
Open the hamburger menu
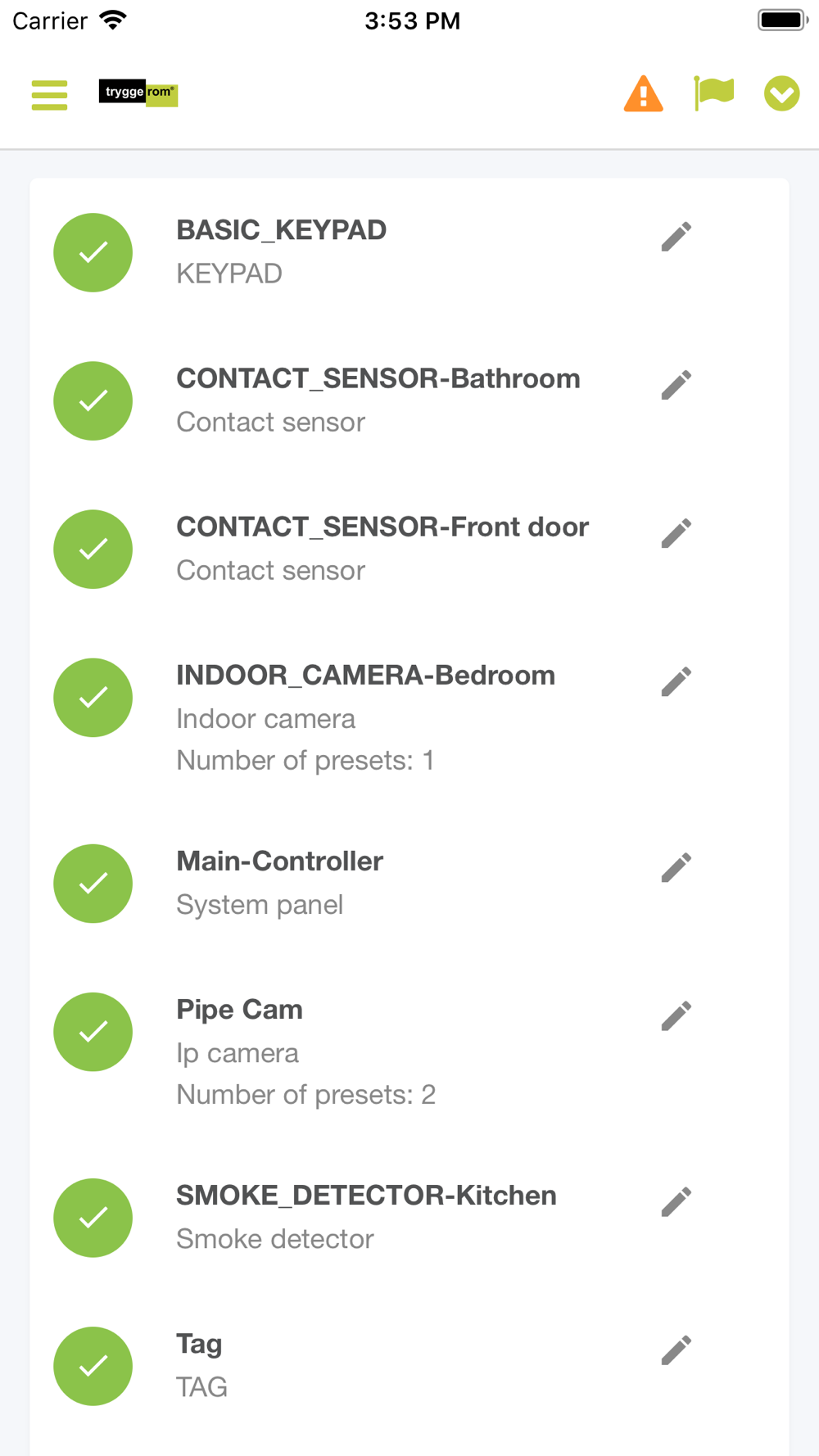tap(49, 95)
